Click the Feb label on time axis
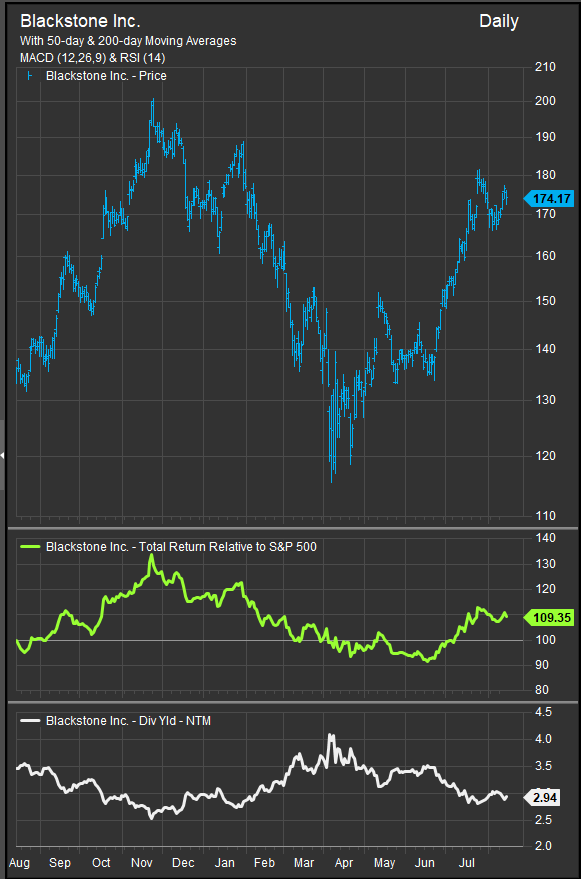The height and width of the screenshot is (879, 581). pyautogui.click(x=264, y=862)
